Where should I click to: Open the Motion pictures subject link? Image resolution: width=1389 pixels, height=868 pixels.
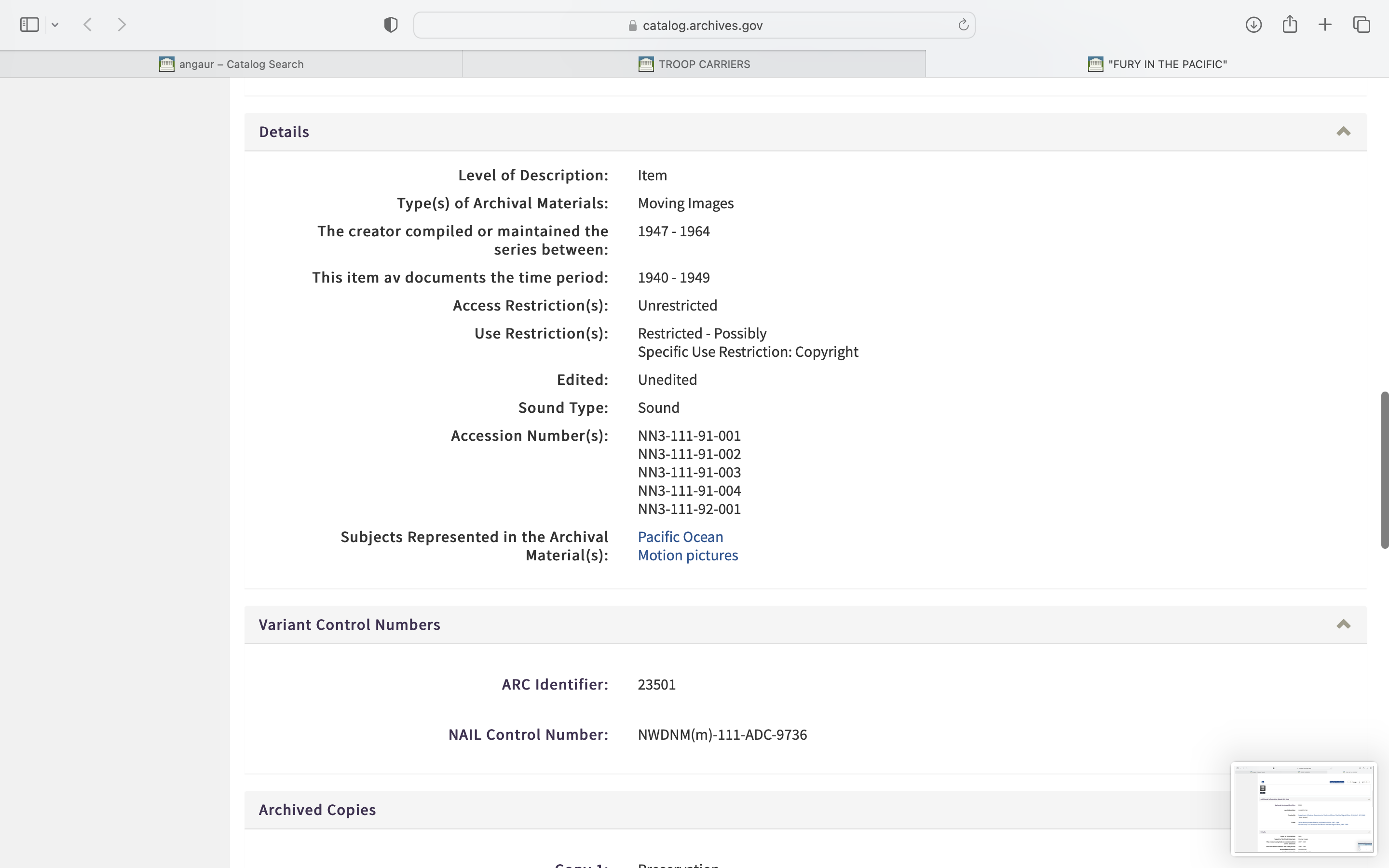coord(688,555)
